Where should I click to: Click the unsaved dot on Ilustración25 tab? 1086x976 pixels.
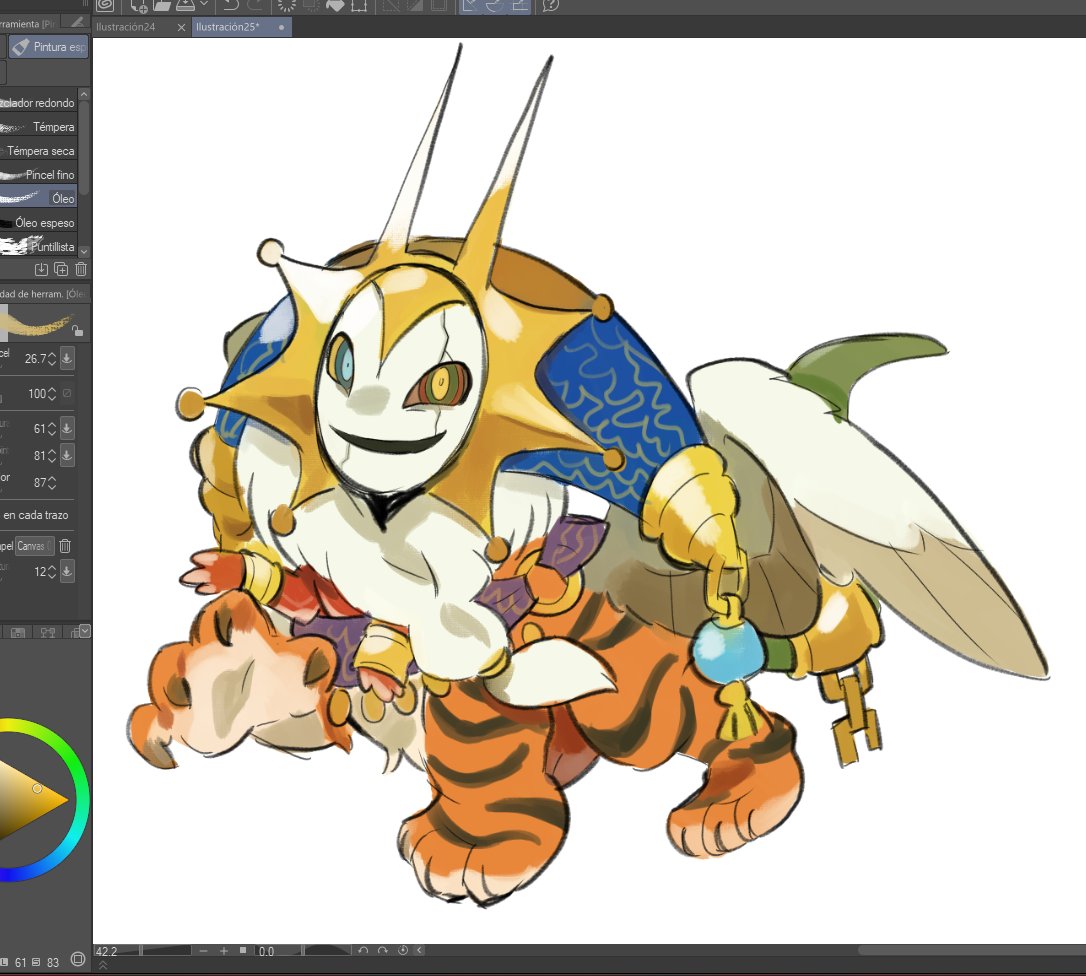click(x=281, y=28)
